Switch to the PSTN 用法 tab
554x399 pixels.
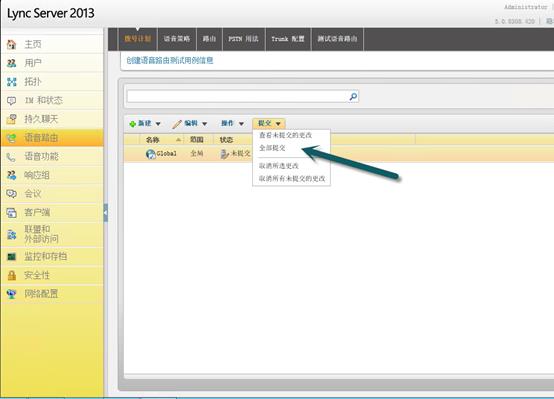(243, 39)
